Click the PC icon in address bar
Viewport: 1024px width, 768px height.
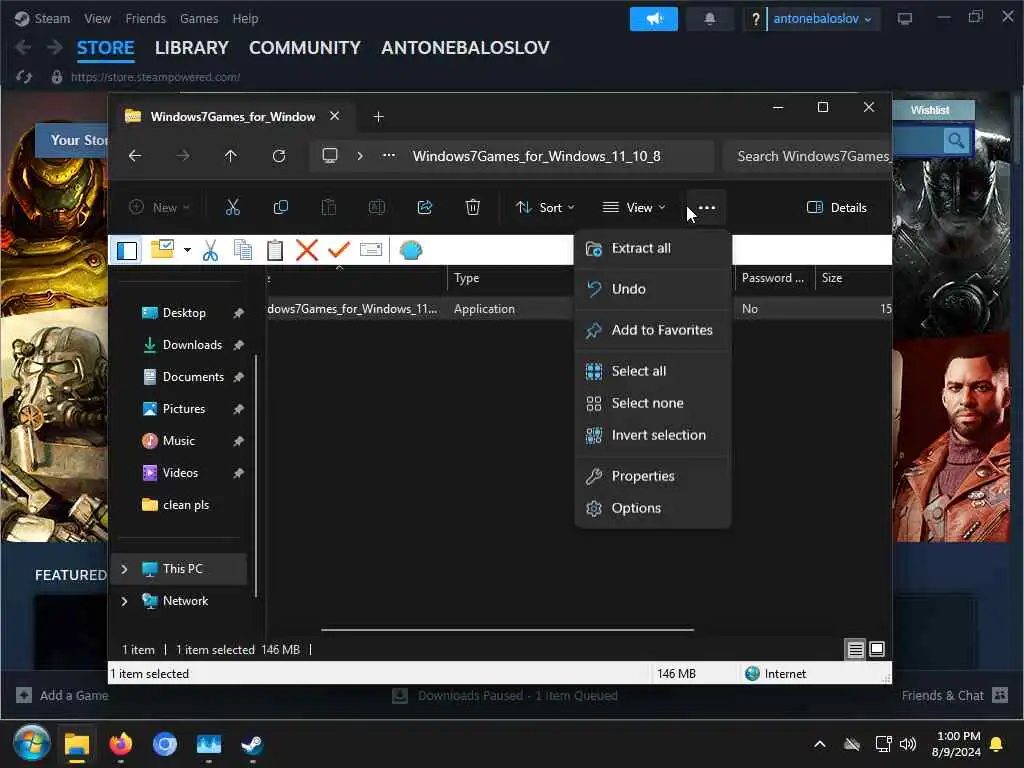(x=330, y=156)
